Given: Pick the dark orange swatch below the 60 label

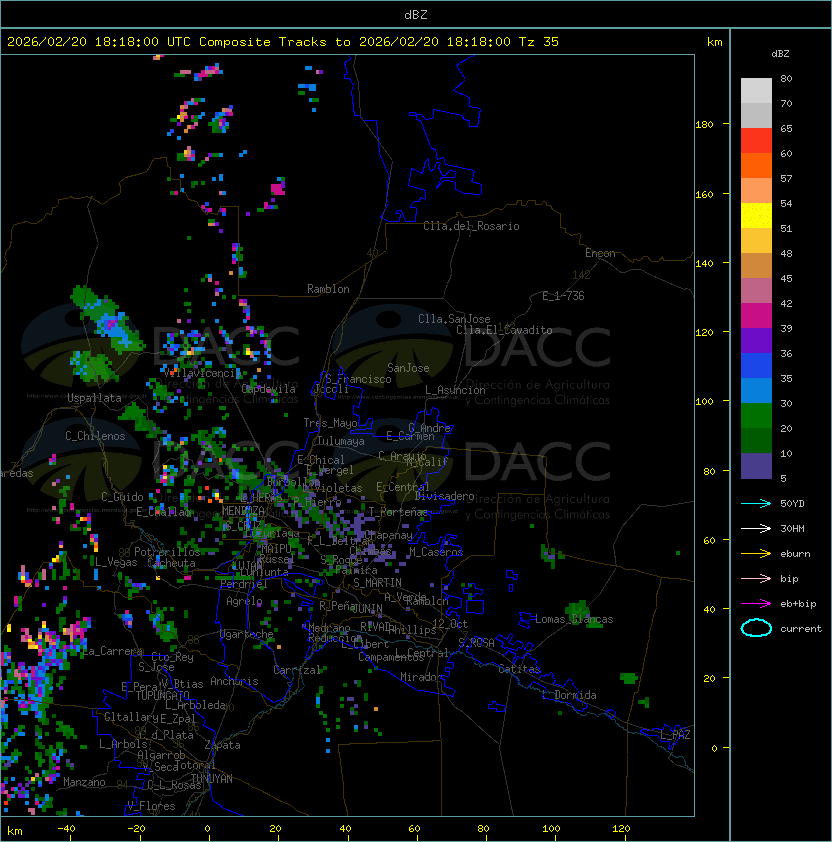Looking at the screenshot, I should pos(756,165).
